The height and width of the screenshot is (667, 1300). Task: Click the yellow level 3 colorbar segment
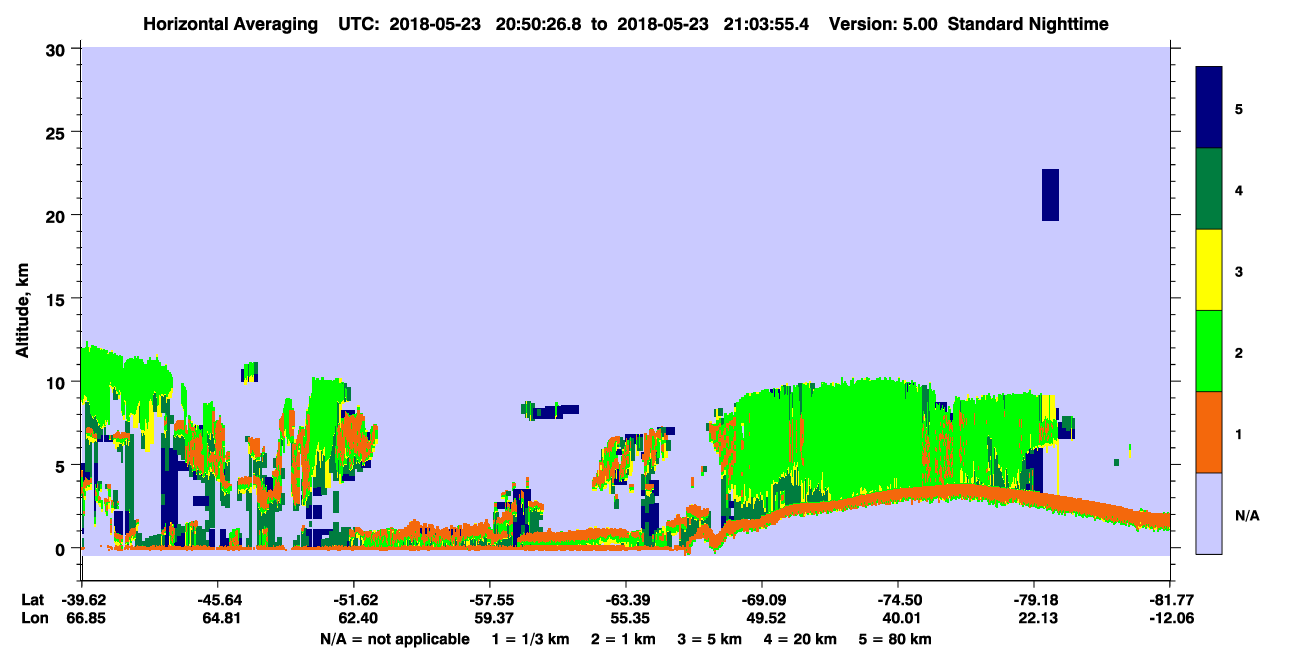tap(1209, 270)
